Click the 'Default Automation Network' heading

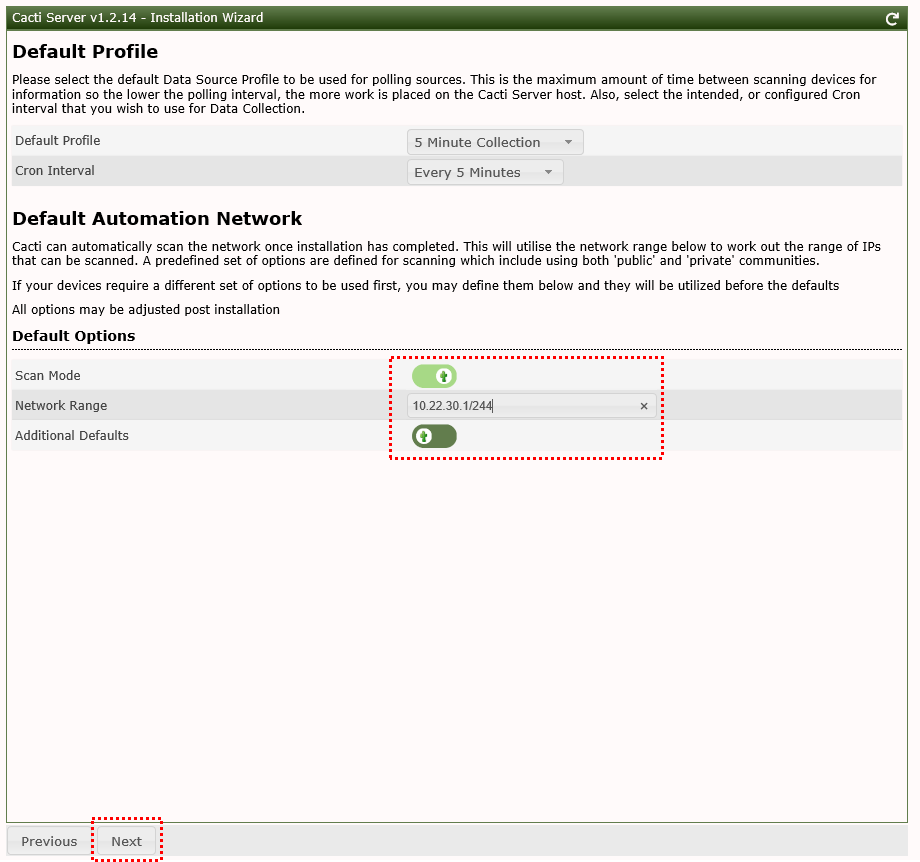157,218
